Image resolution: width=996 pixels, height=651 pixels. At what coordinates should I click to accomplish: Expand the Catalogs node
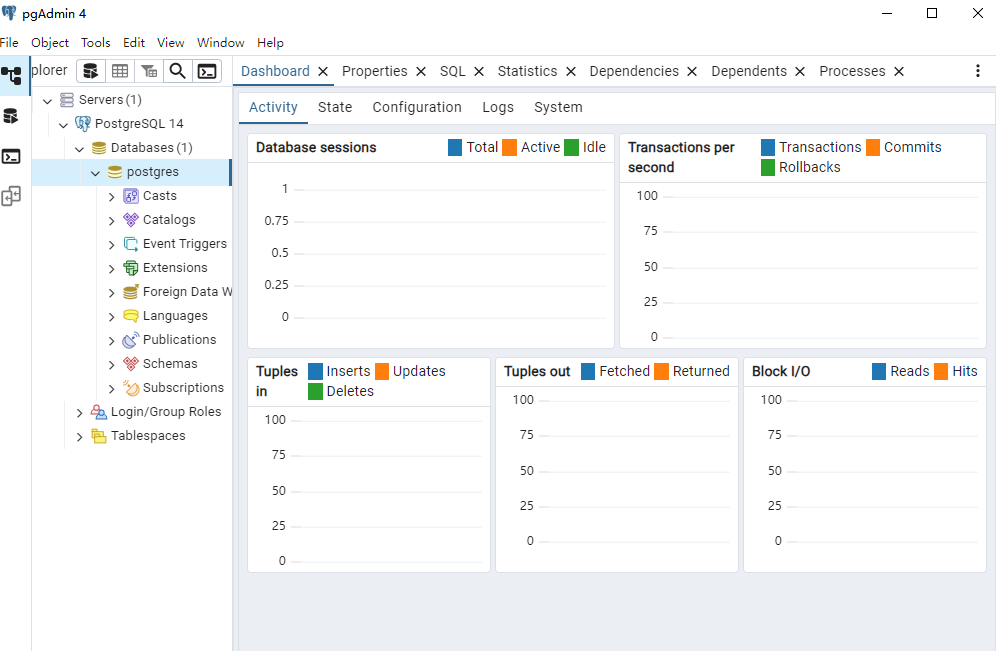coord(111,220)
